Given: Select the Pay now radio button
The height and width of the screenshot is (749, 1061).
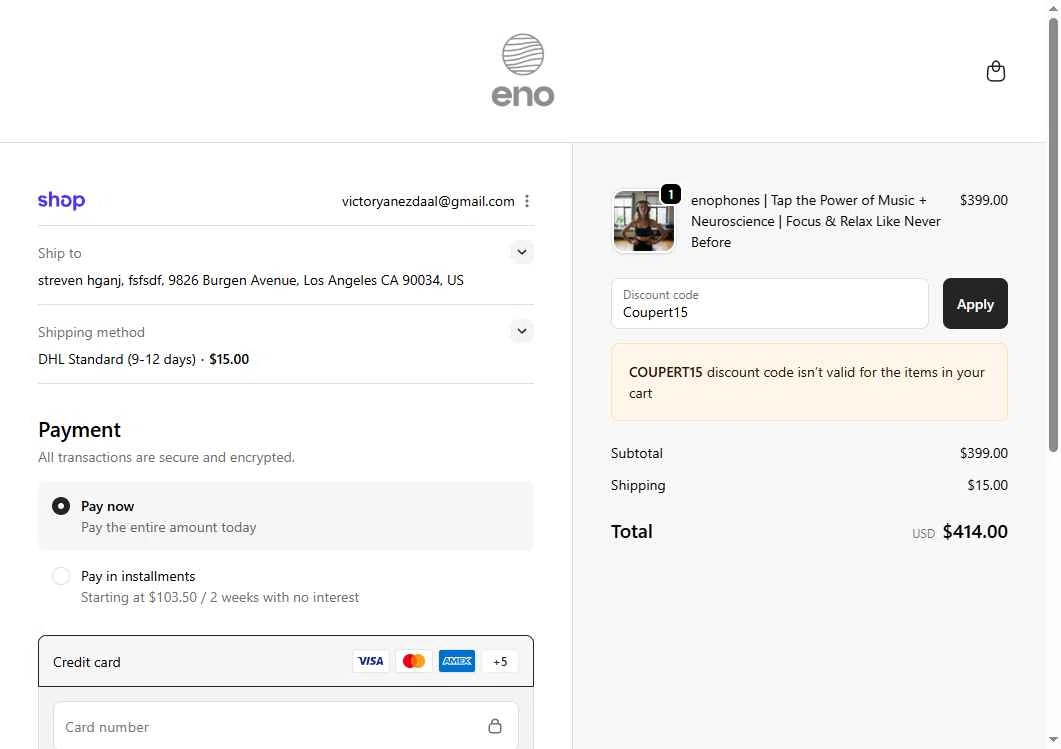Looking at the screenshot, I should point(61,506).
